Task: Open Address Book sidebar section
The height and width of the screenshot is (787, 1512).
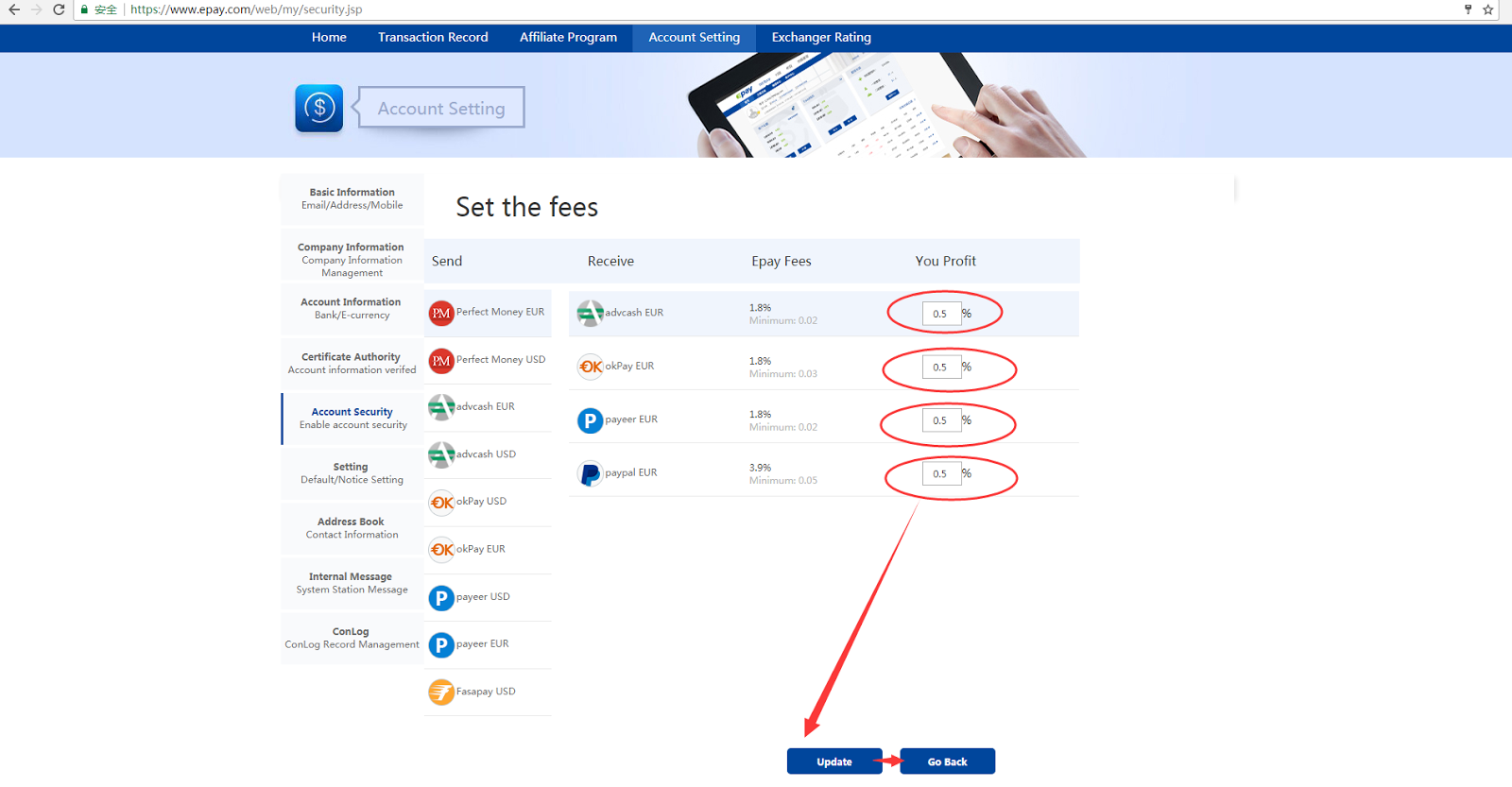Action: click(x=352, y=527)
